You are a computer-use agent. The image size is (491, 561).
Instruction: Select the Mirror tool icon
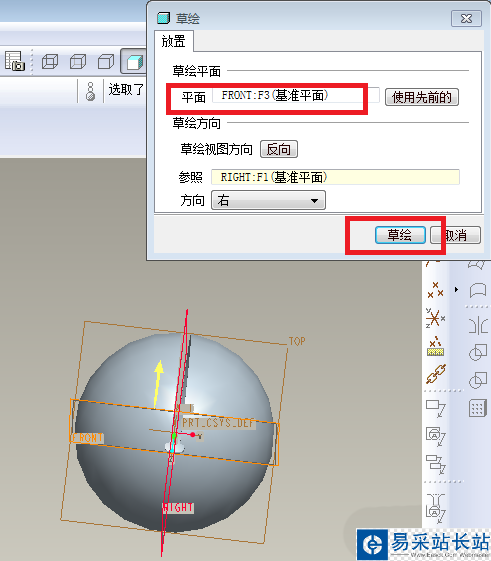478,325
